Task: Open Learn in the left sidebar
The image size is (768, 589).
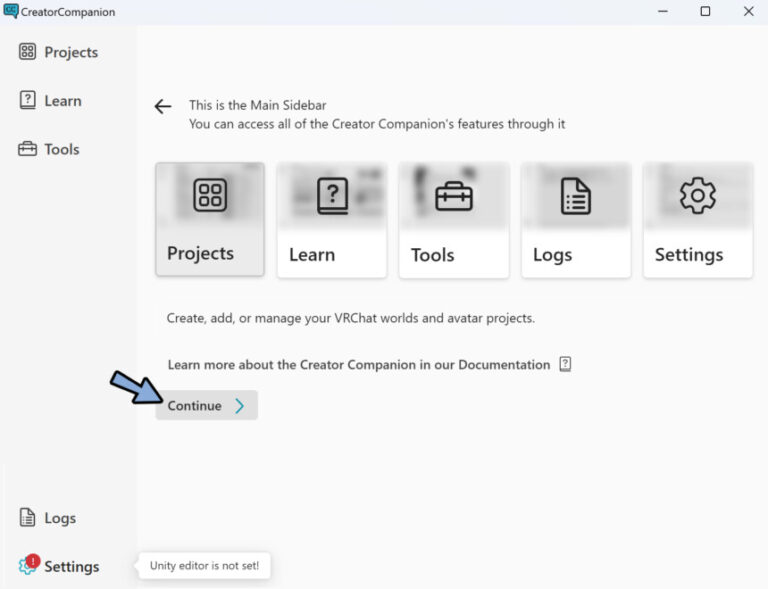Action: [x=51, y=101]
